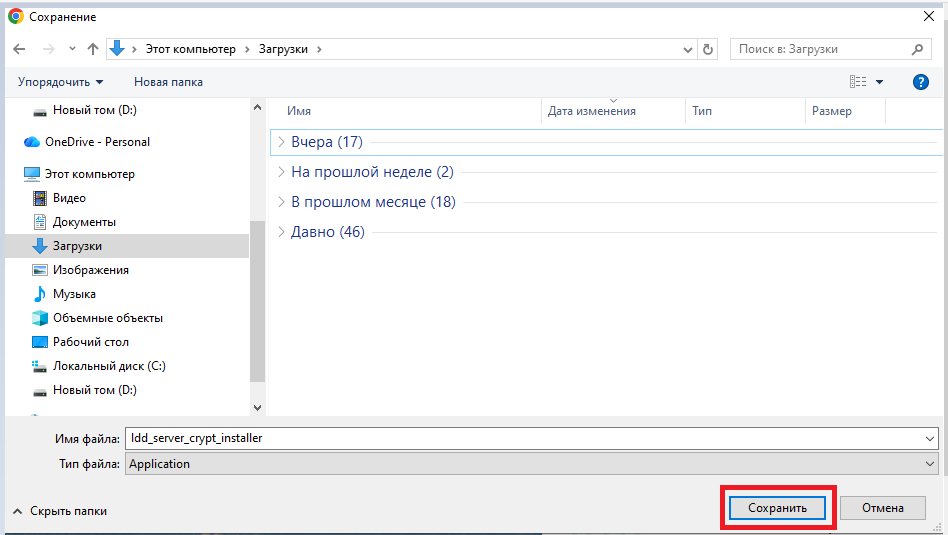The width and height of the screenshot is (948, 535).
Task: Open the Тип файла dropdown
Action: coord(531,464)
